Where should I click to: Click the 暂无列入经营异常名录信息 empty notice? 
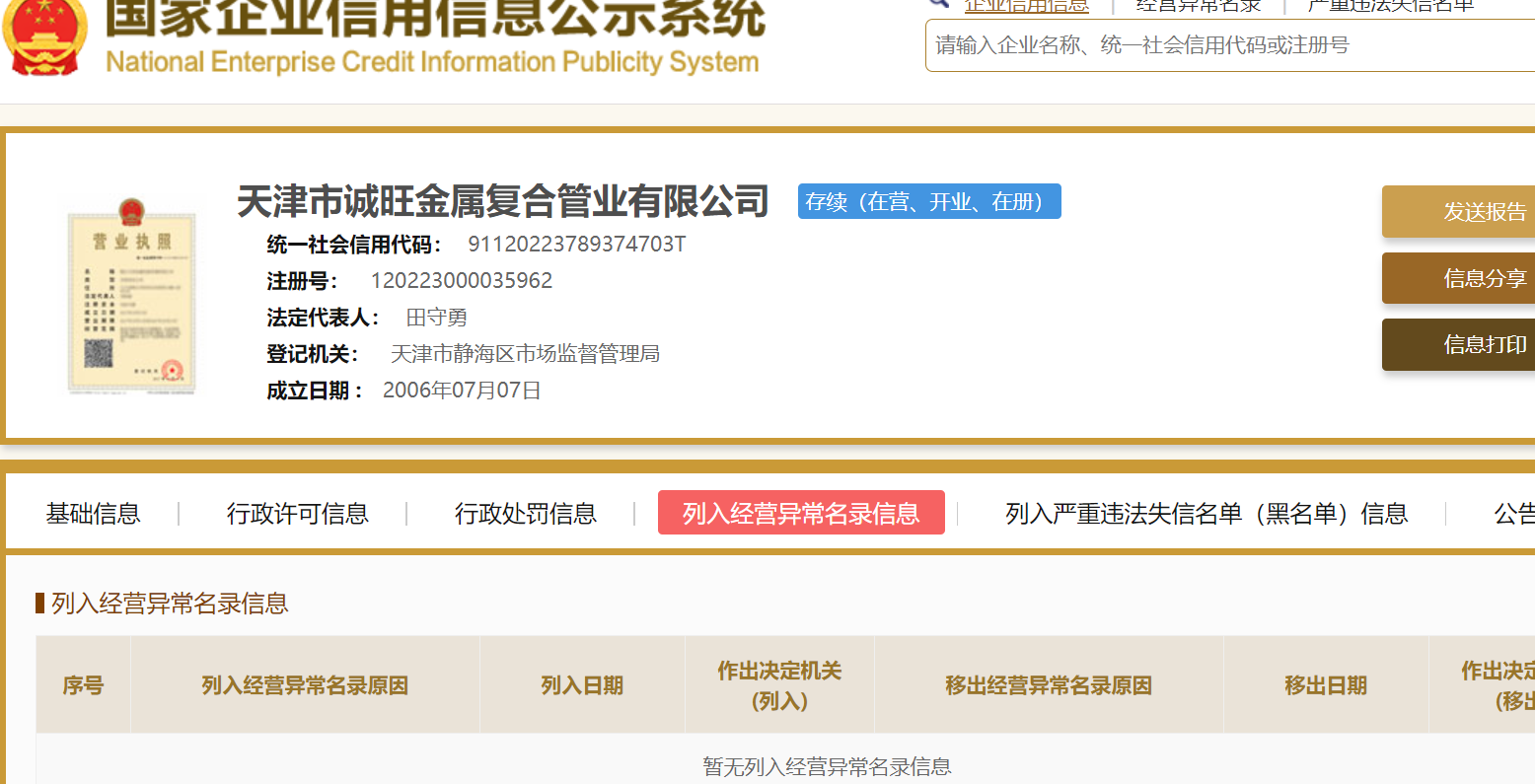pyautogui.click(x=827, y=766)
